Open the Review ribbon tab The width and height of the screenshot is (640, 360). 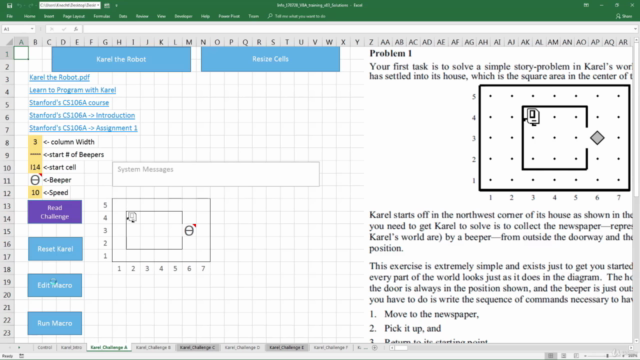pos(142,16)
